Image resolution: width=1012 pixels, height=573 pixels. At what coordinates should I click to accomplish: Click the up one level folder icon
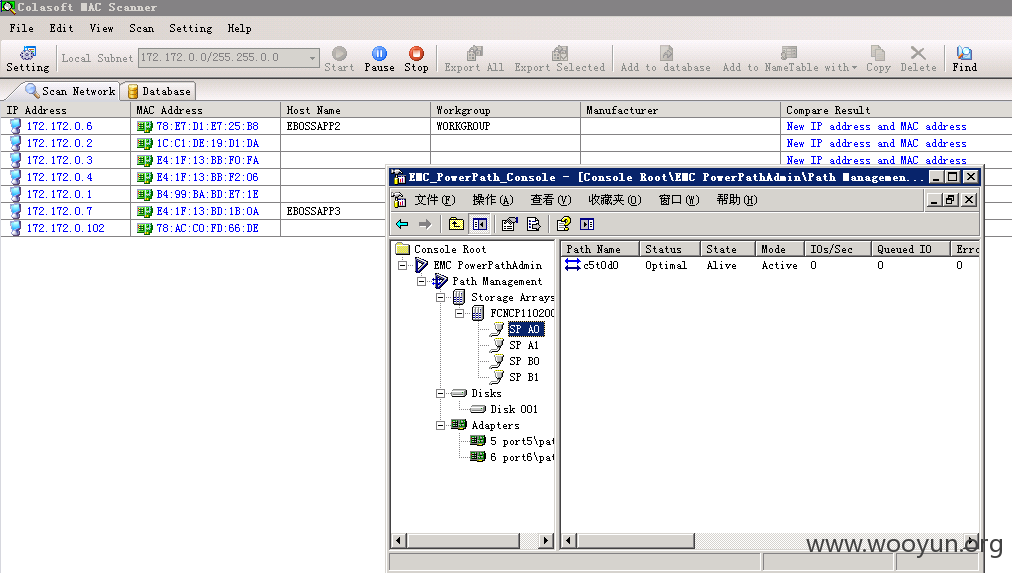456,224
